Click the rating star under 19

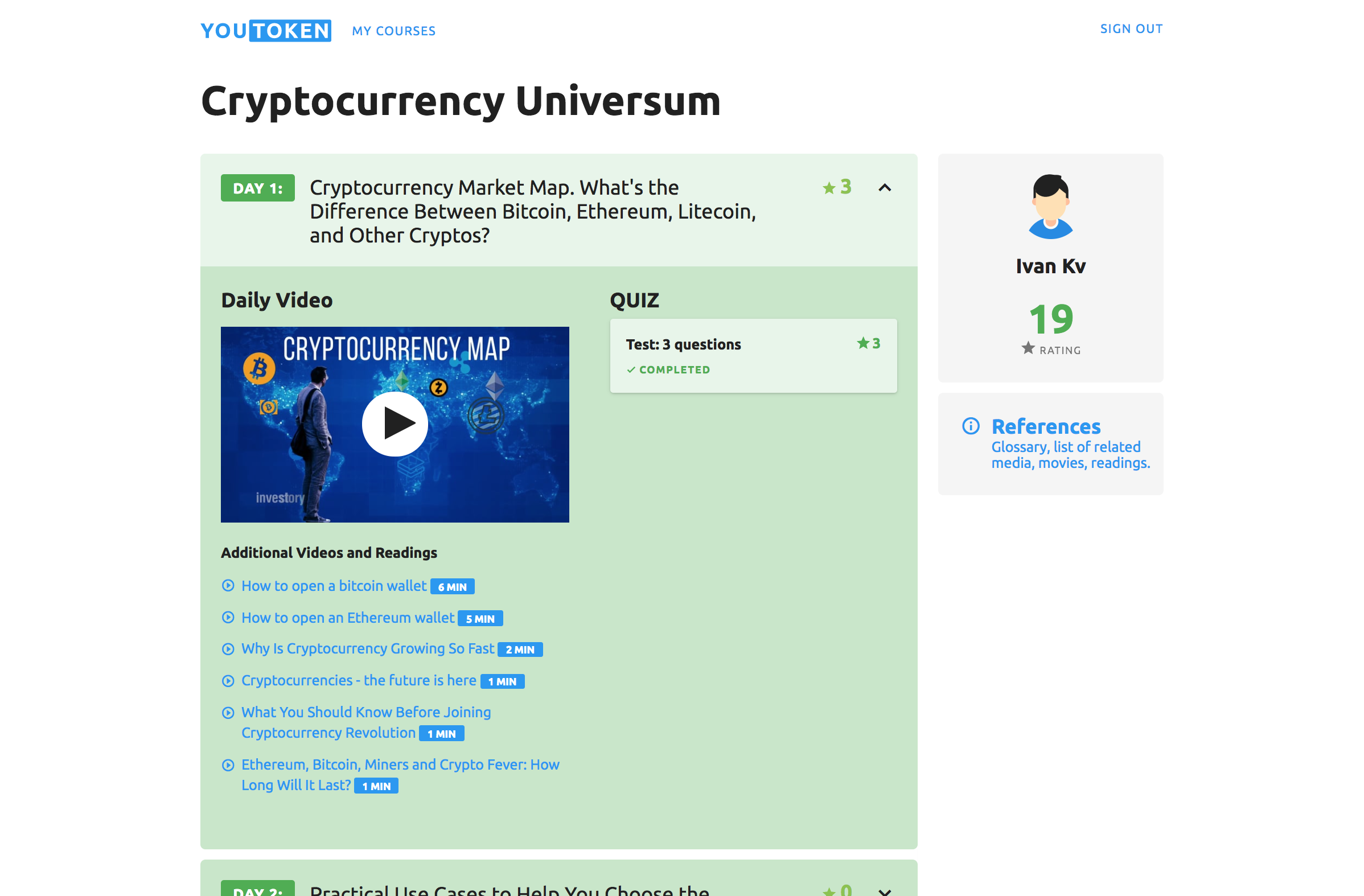tap(1028, 348)
